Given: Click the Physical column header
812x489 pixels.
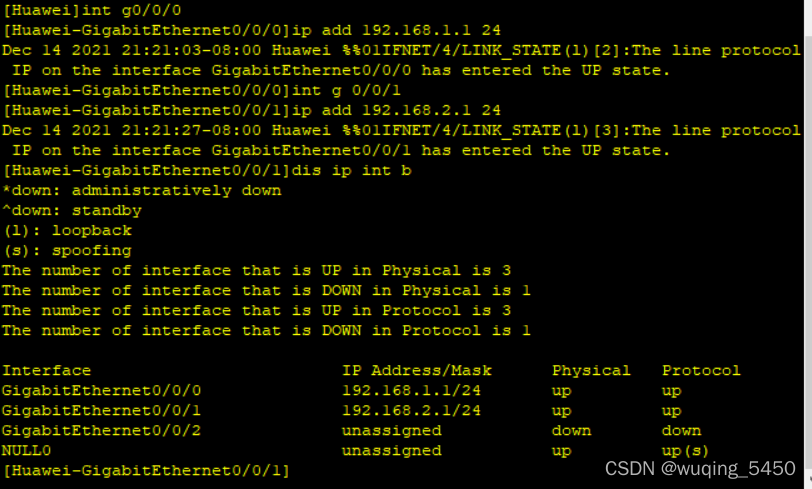Looking at the screenshot, I should 591,370.
